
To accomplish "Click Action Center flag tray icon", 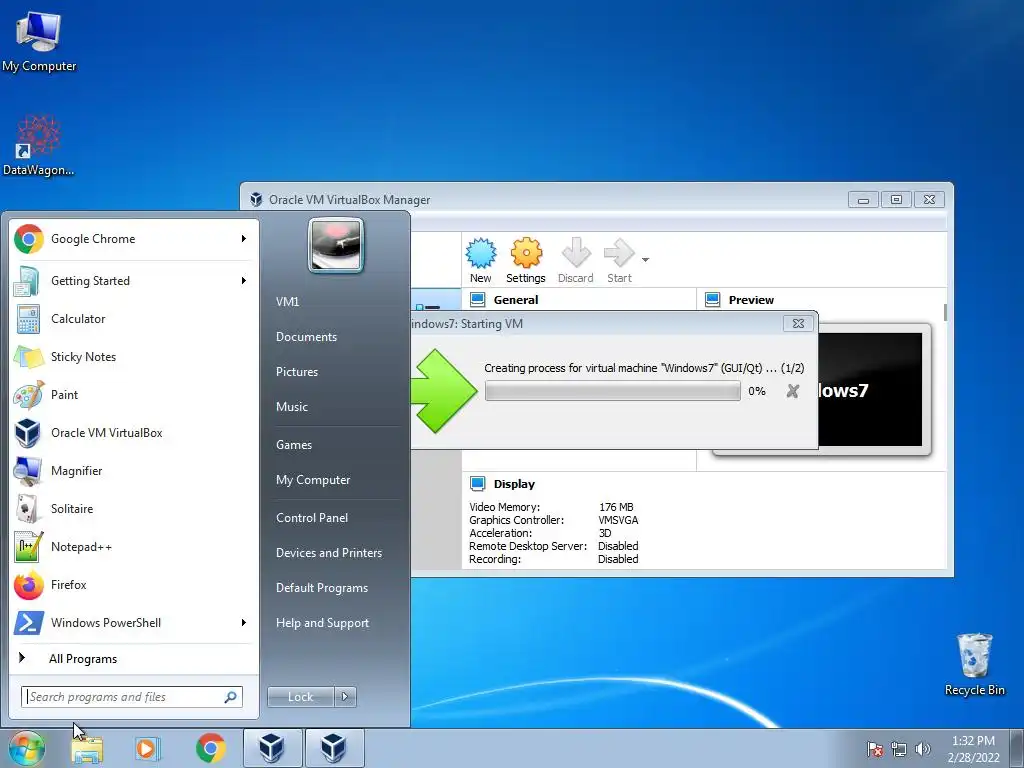I will pos(875,749).
